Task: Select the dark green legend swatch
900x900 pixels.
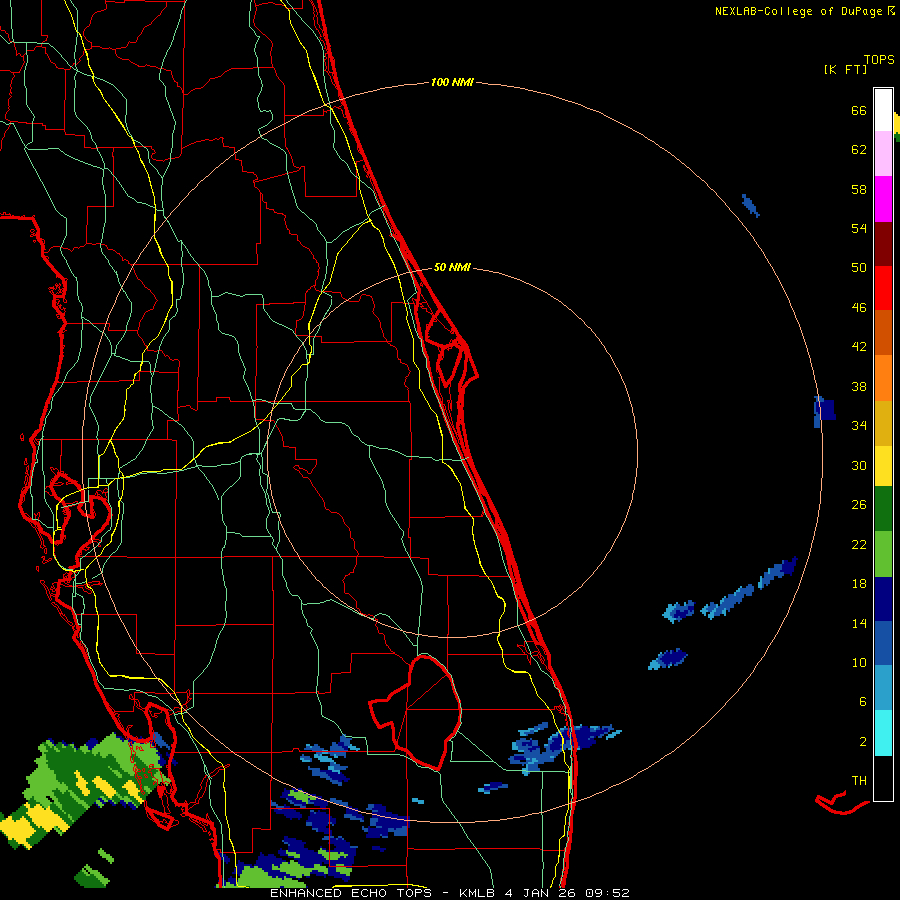Action: [x=883, y=509]
